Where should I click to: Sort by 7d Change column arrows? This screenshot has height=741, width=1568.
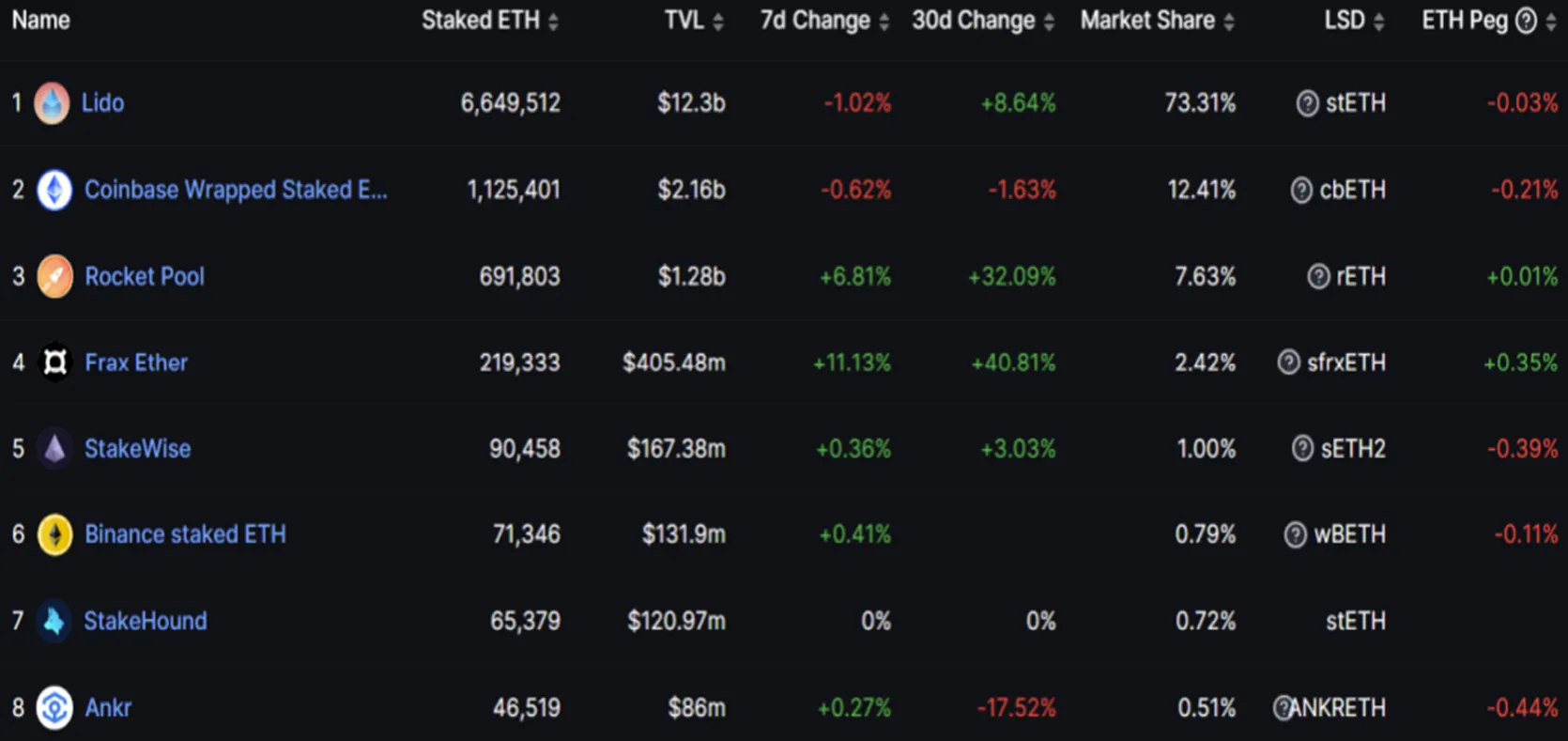click(x=884, y=22)
